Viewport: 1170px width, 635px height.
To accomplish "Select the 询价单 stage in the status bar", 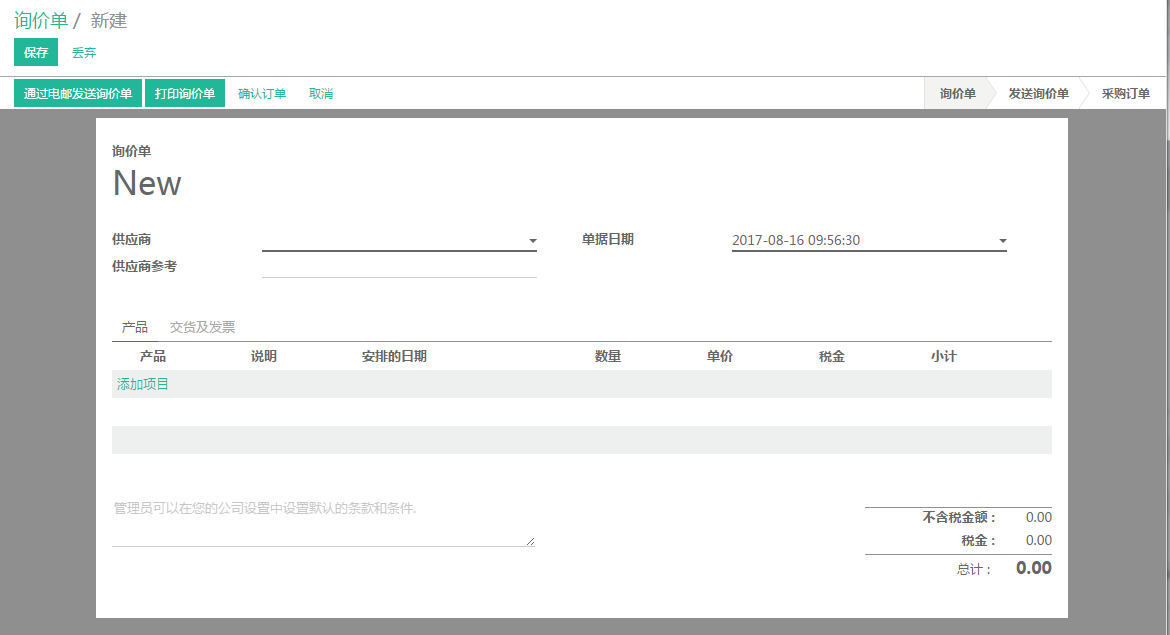I will point(957,94).
